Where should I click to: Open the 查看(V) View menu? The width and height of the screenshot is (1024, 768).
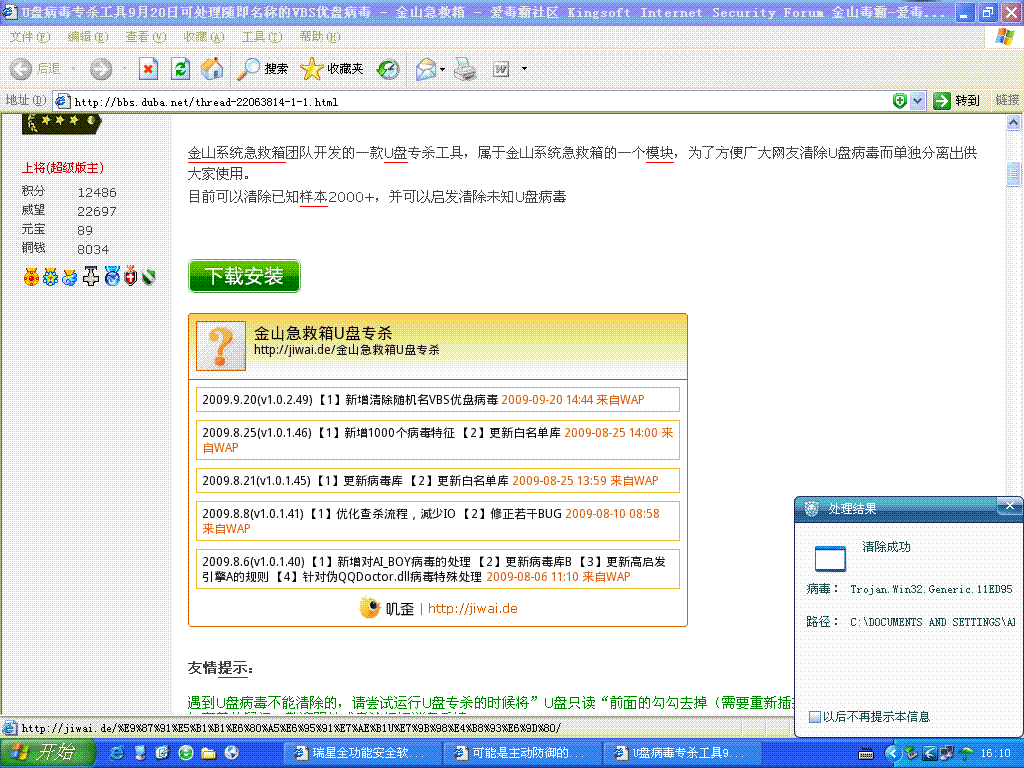146,37
